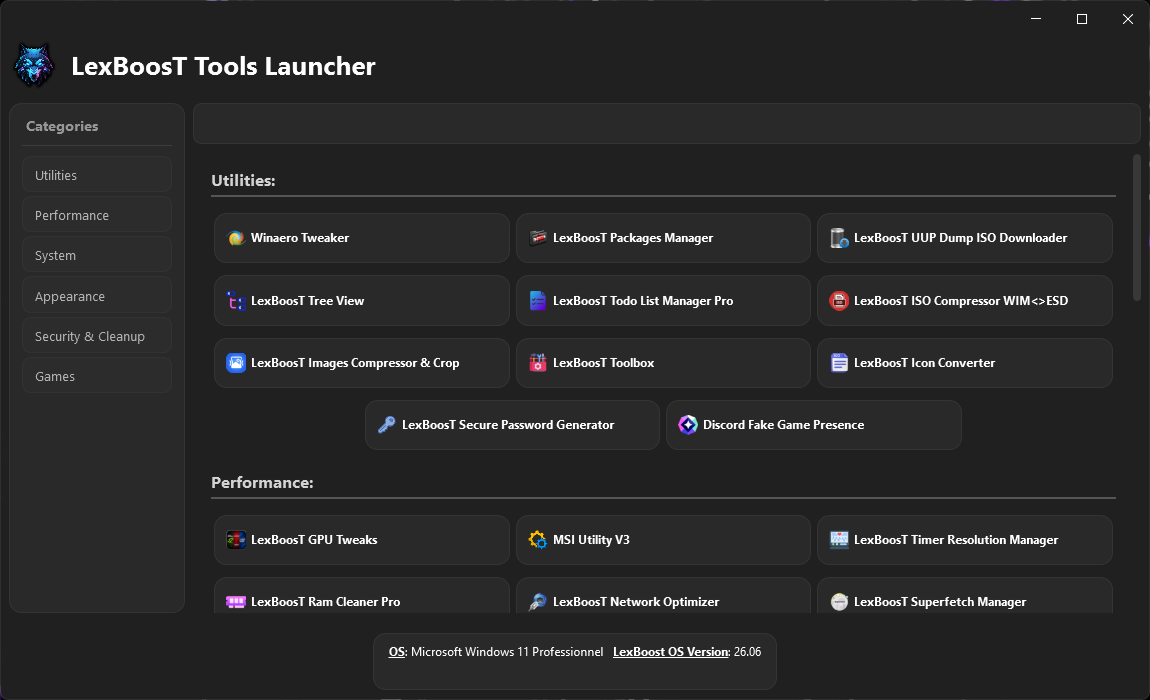Click the 'LexBoosT Tools Launcher' title
This screenshot has height=700, width=1150.
tap(223, 66)
